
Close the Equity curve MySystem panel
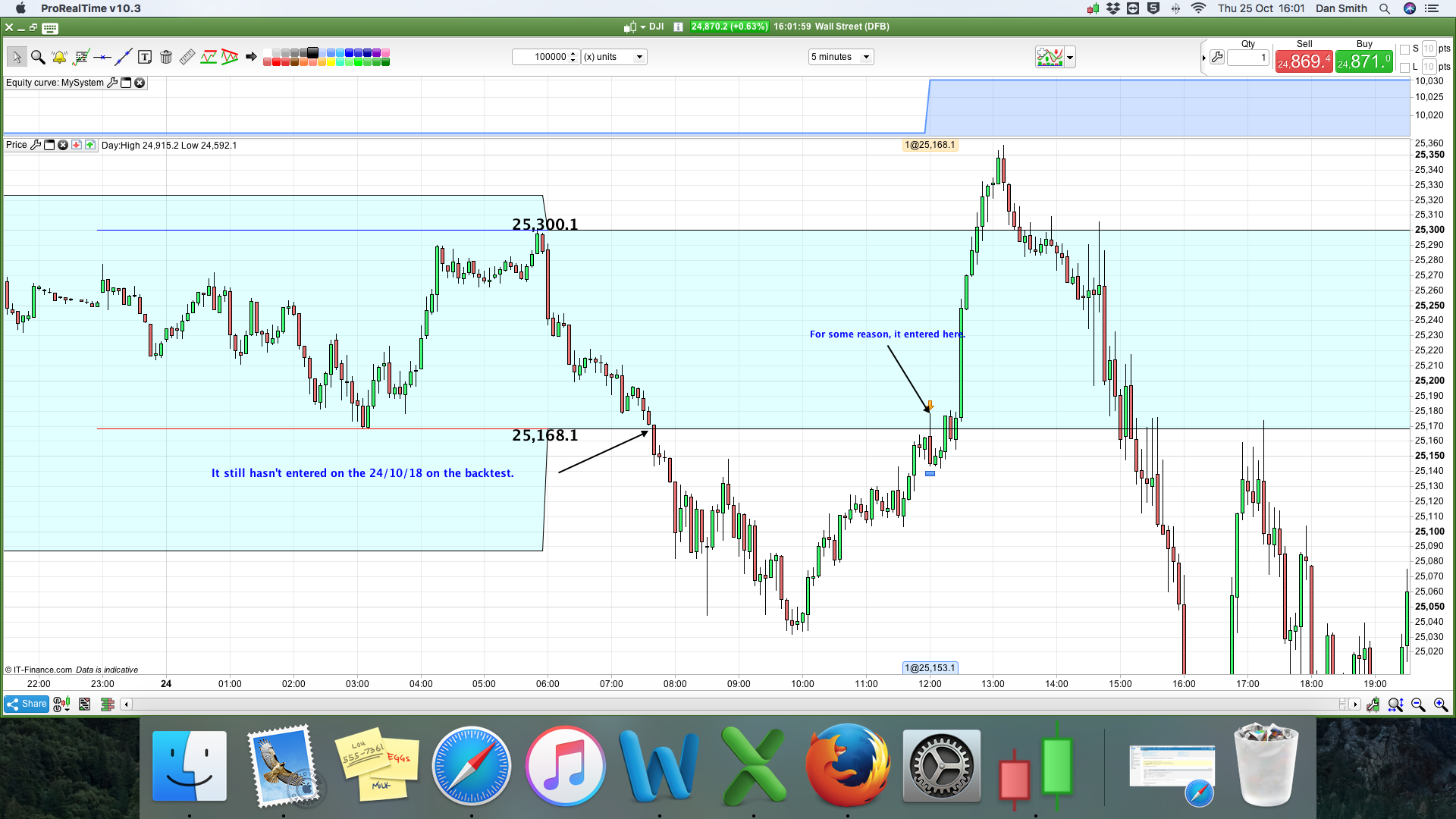pos(140,83)
